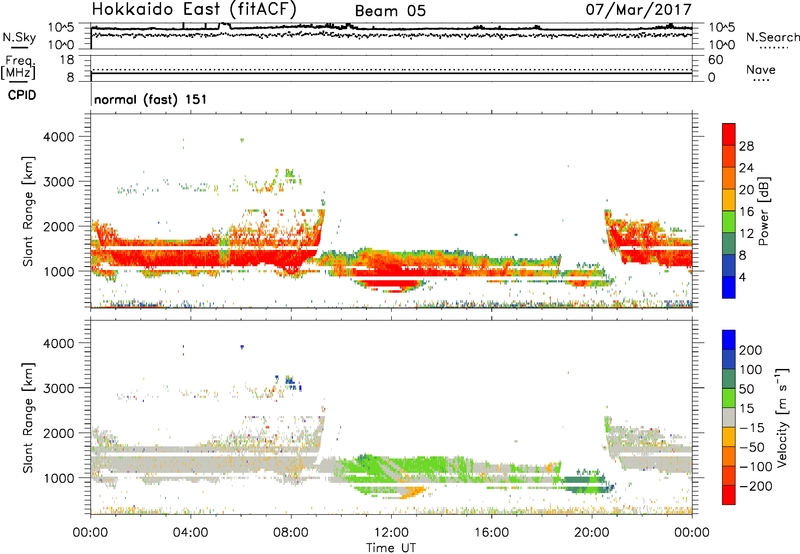800x554 pixels.
Task: Click the right "10^0" noise axis label
Action: pyautogui.click(x=722, y=45)
